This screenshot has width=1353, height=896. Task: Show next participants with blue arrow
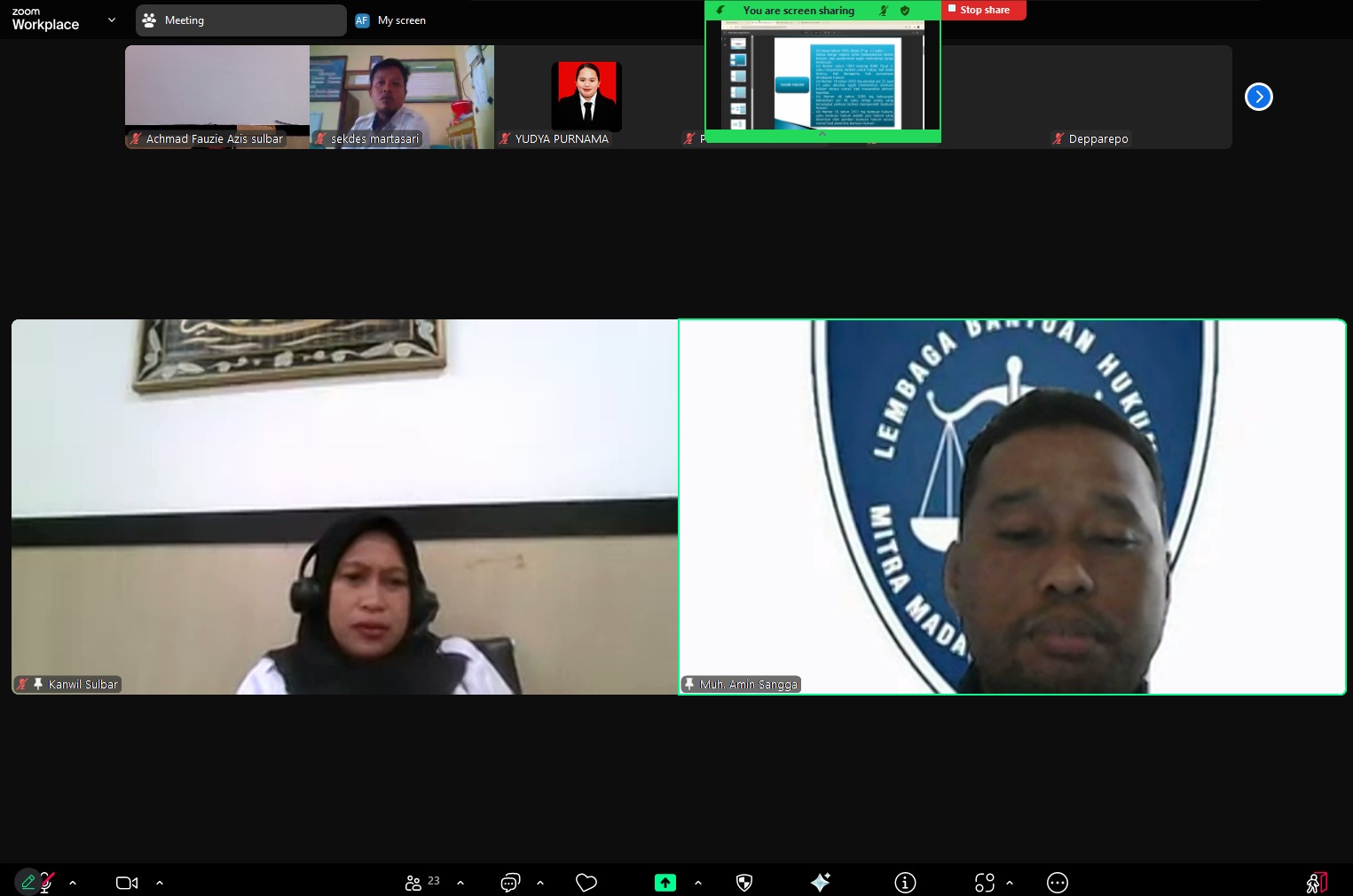coord(1258,97)
